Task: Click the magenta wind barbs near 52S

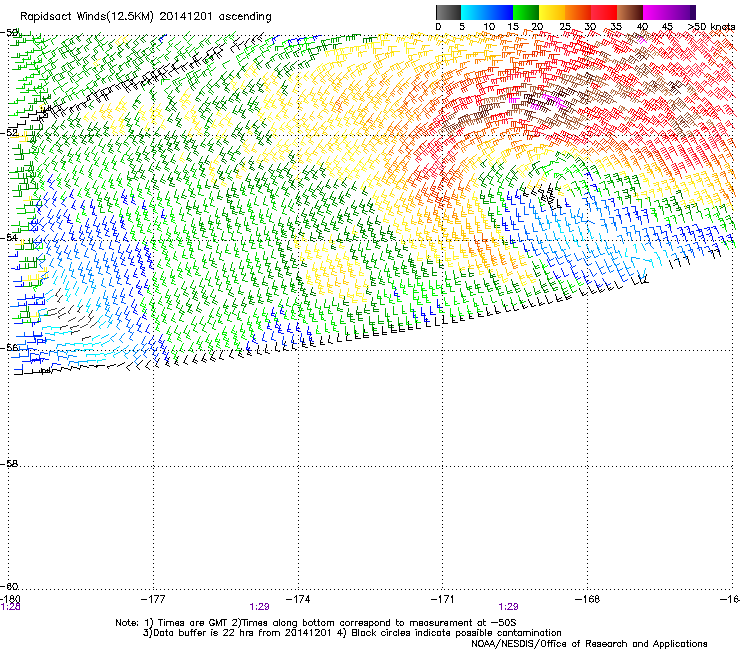Action: (x=538, y=101)
